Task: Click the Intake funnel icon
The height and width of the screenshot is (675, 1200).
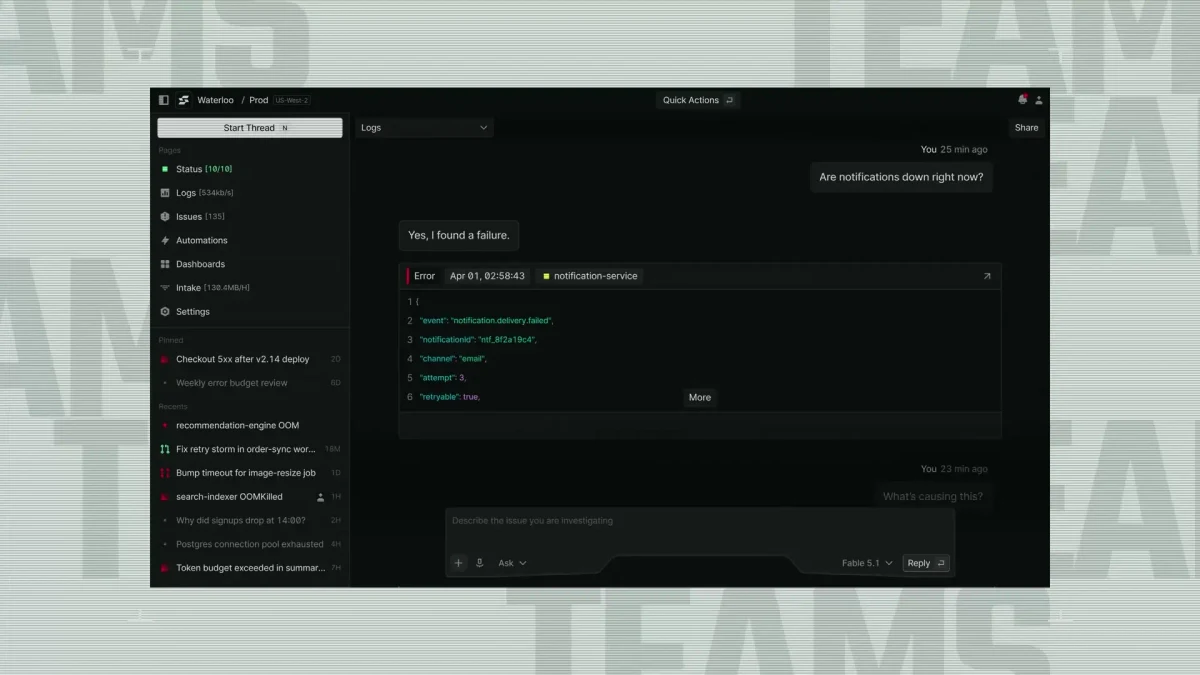Action: (165, 288)
